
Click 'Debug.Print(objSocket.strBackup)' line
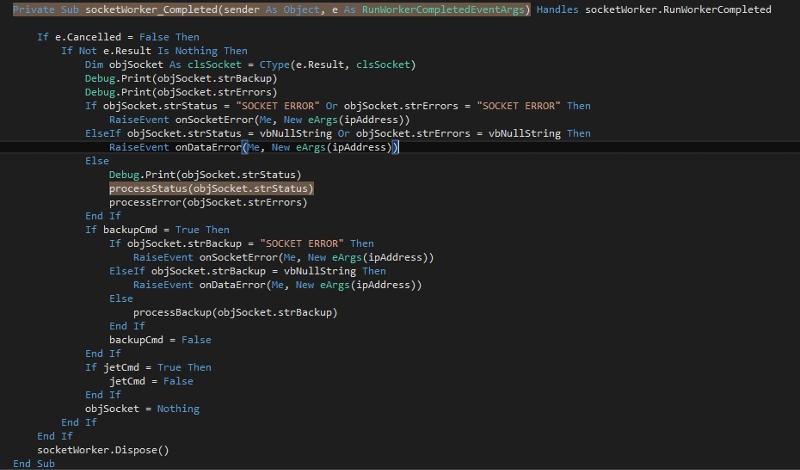[181, 78]
